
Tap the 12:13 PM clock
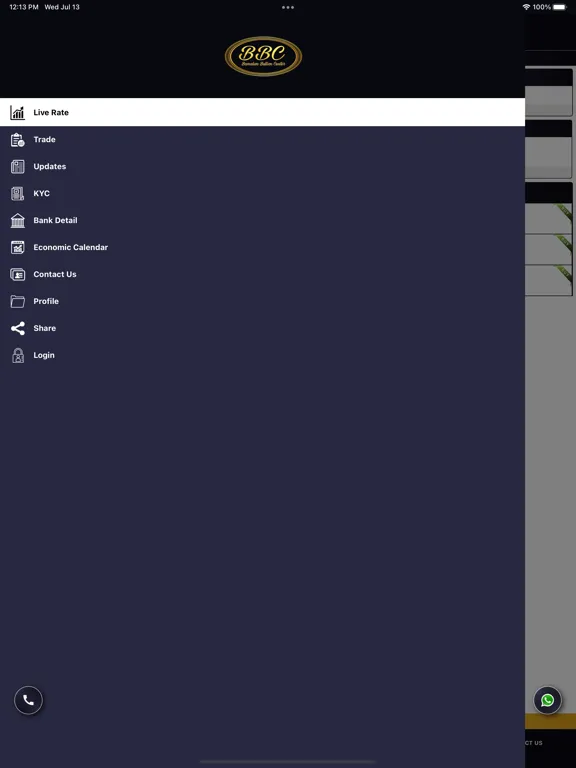pos(24,7)
